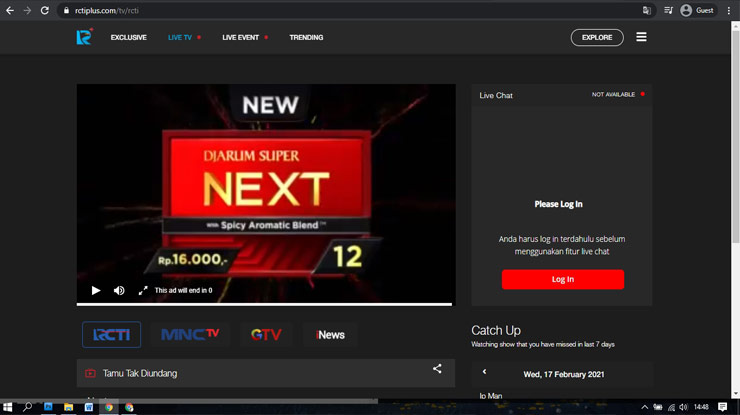Open the translate page icon

(647, 10)
